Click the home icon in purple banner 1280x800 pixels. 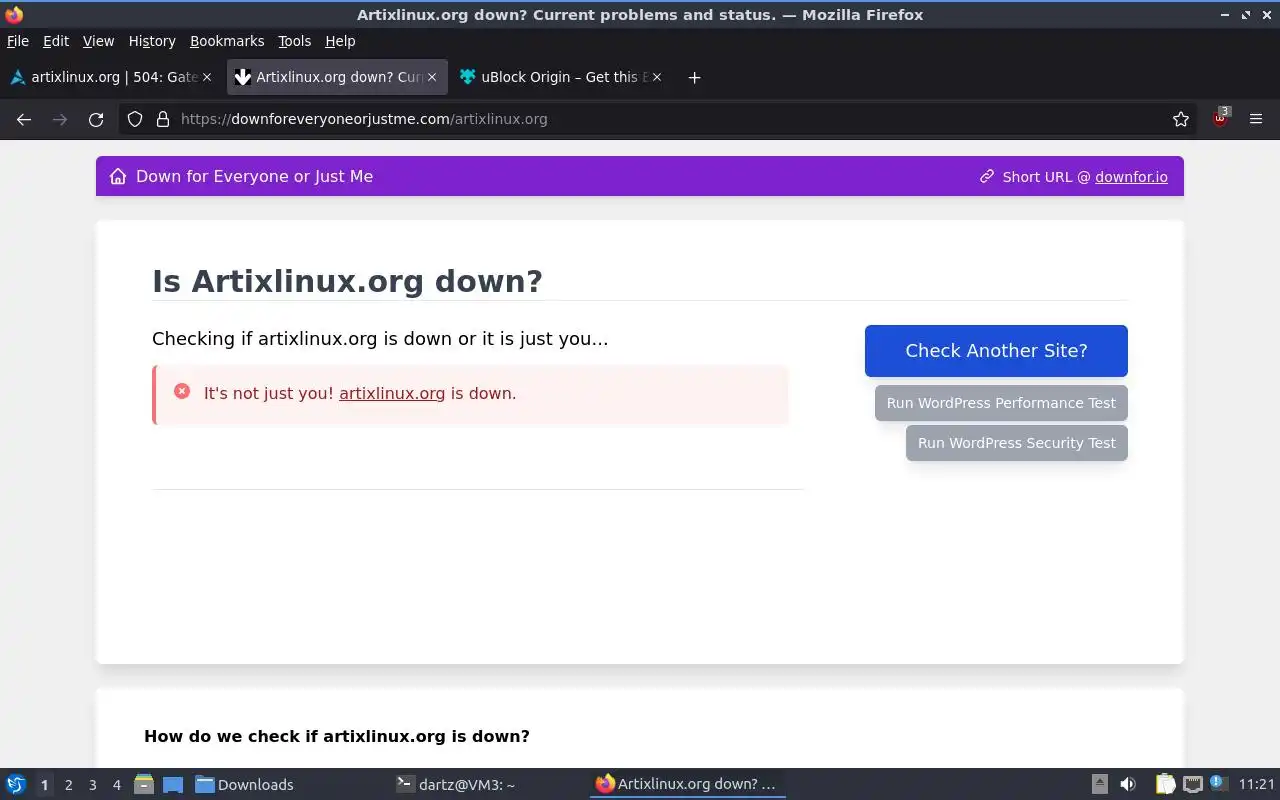118,176
